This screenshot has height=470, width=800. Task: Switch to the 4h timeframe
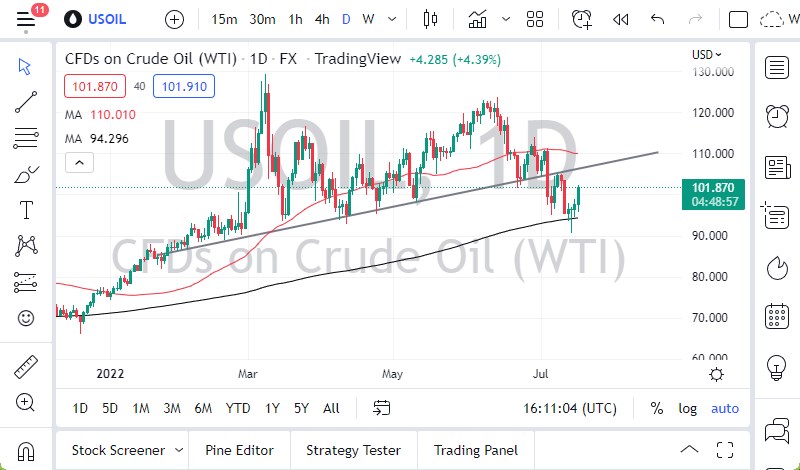(322, 19)
